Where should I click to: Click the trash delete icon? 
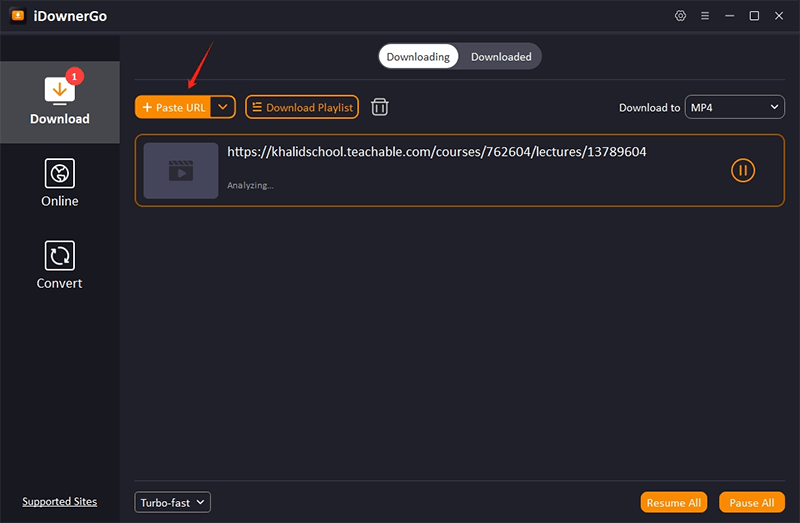click(x=380, y=107)
